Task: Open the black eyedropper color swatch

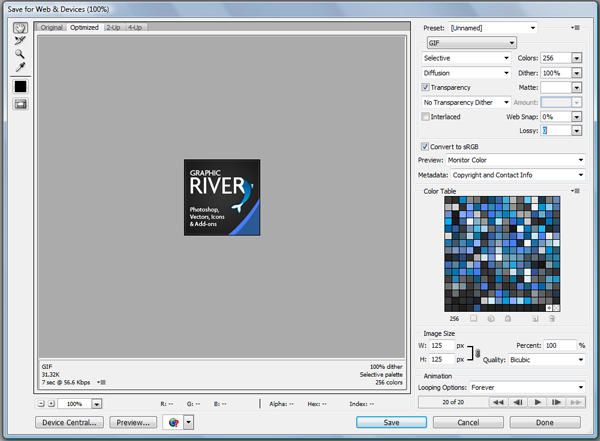Action: pos(20,87)
